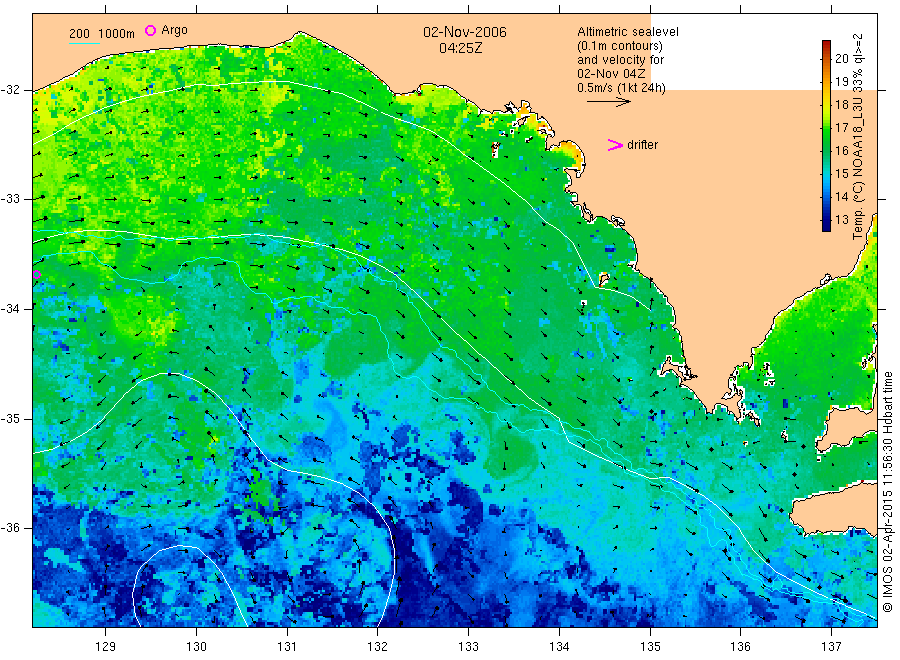Viewport: 900px width, 660px height.
Task: Click the latitude label -34
Action: [x=10, y=309]
